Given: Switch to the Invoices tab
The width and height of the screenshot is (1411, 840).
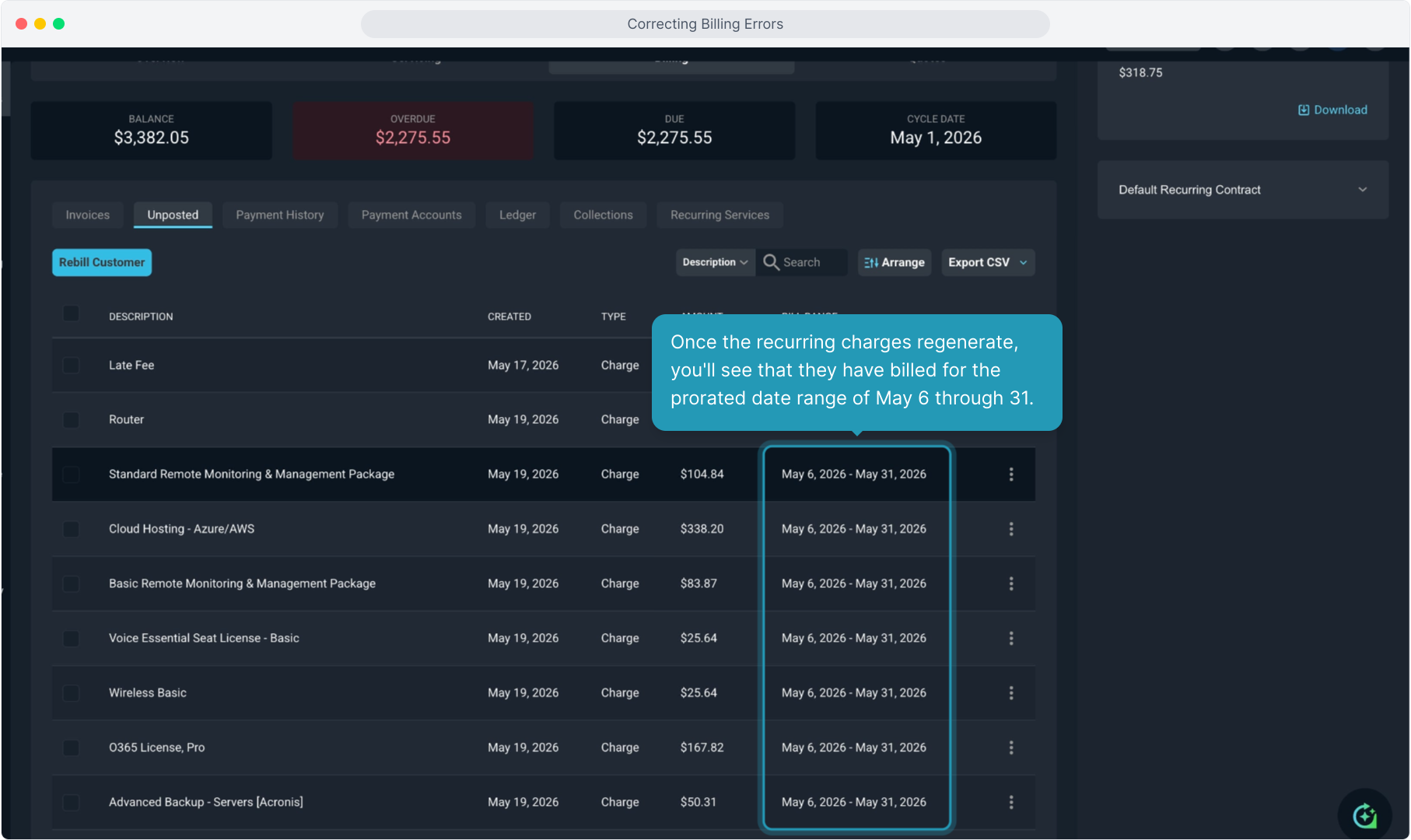Looking at the screenshot, I should coord(88,215).
